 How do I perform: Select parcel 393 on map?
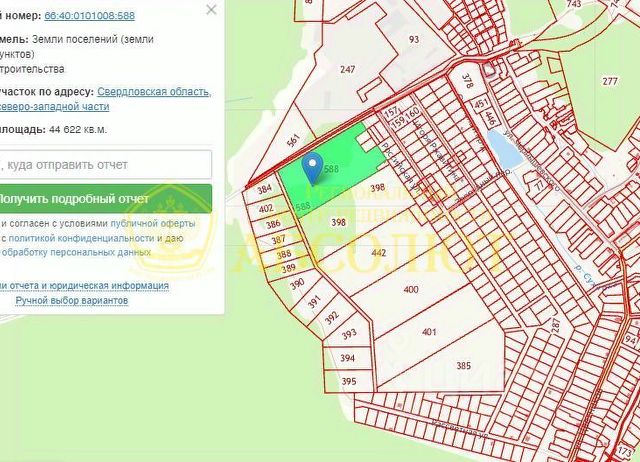(349, 335)
